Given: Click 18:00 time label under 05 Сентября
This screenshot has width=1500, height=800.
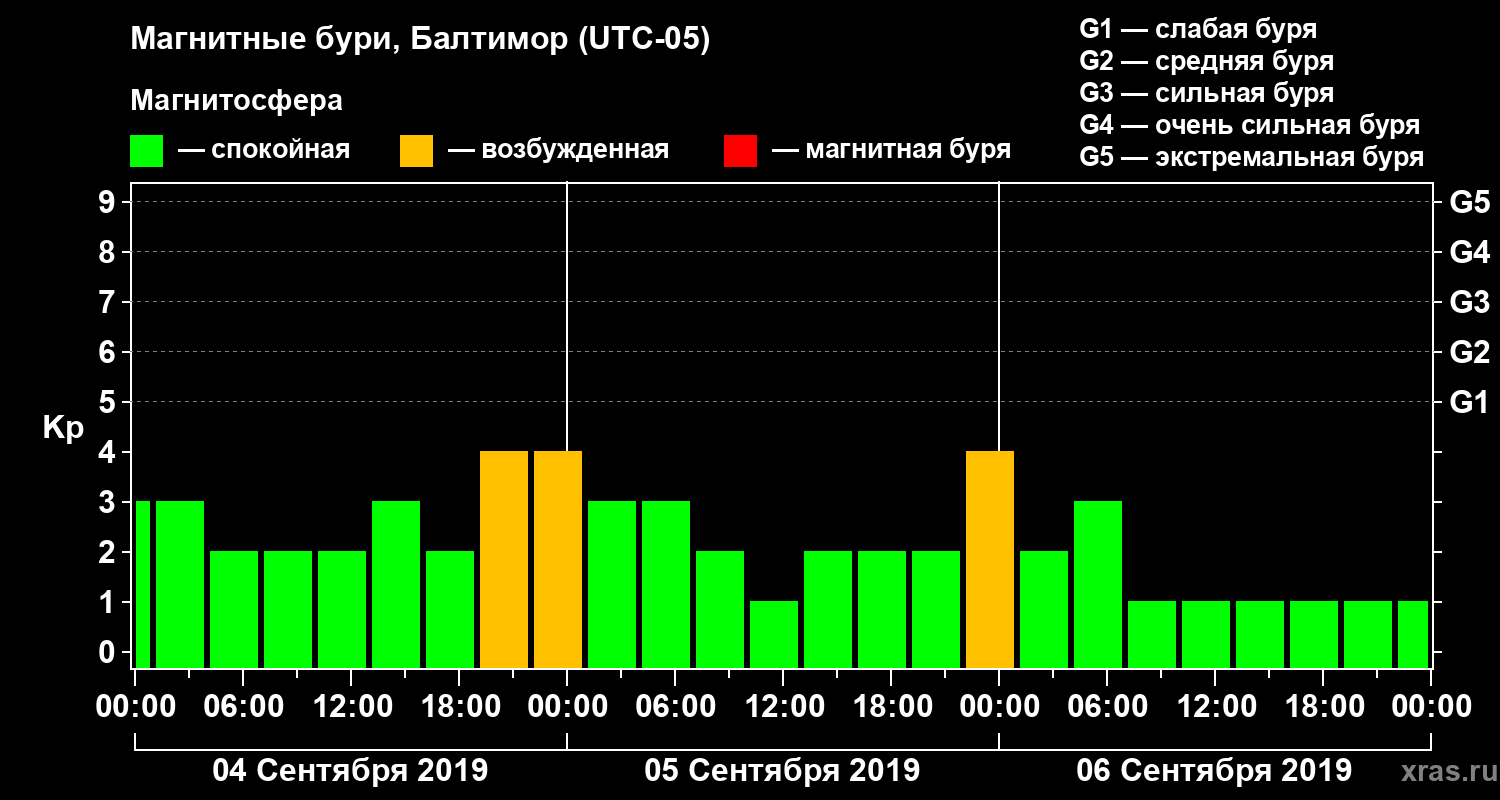Looking at the screenshot, I should point(892,707).
